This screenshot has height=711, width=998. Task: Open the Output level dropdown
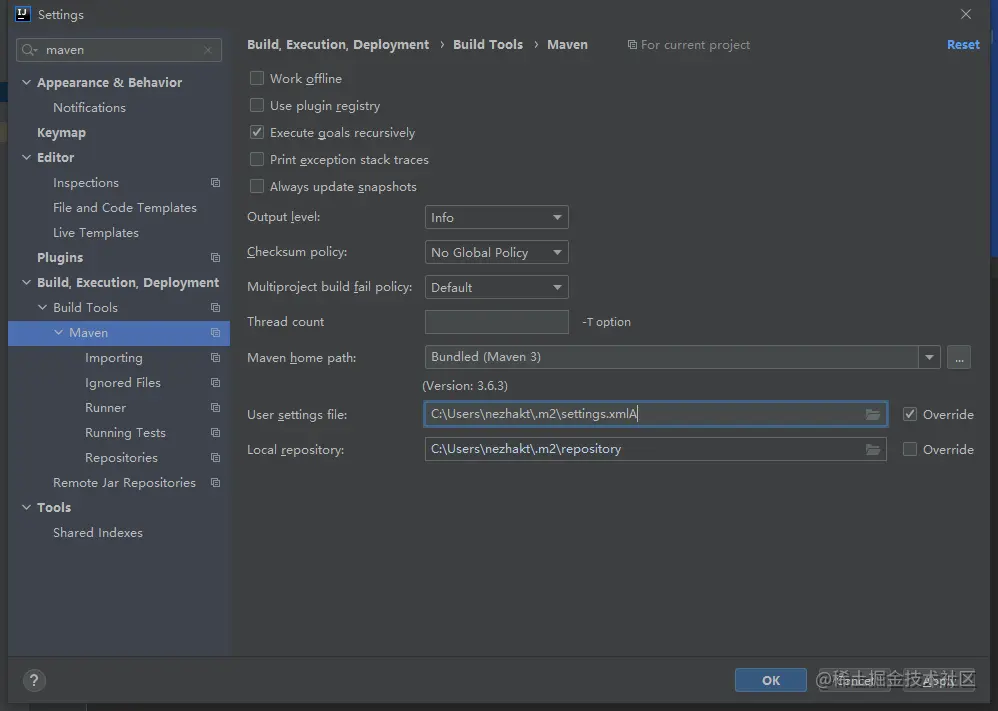[x=496, y=217]
